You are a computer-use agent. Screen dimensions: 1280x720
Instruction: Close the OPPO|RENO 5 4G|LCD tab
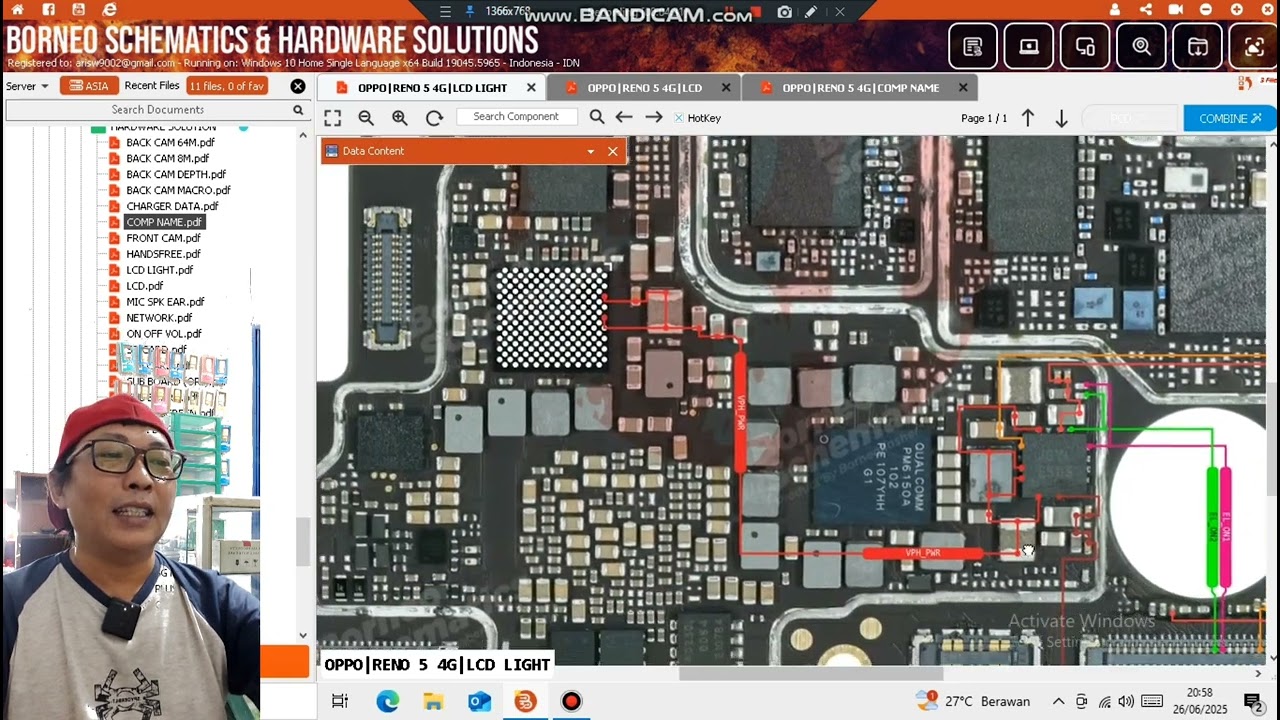pyautogui.click(x=726, y=88)
